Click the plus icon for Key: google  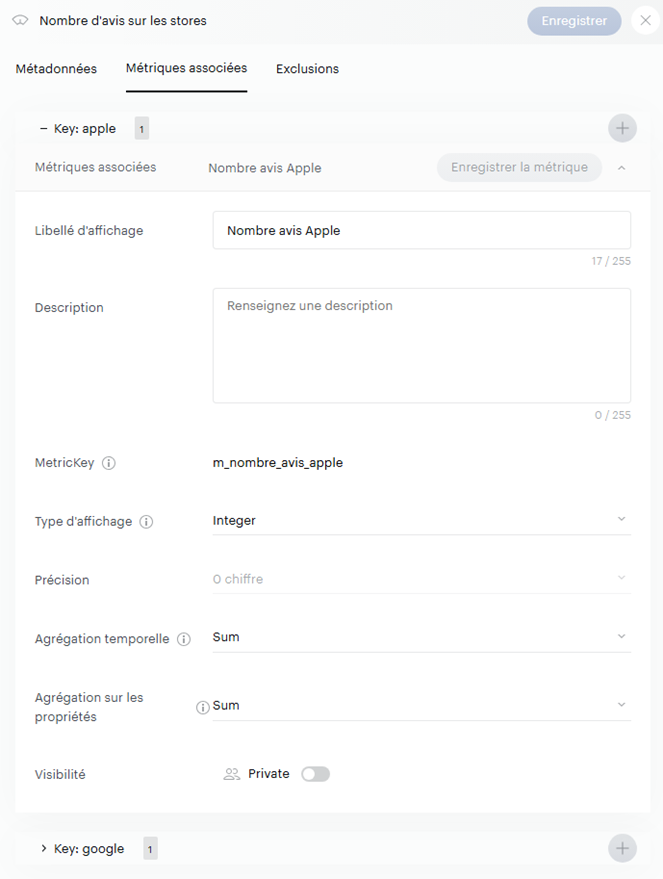pos(622,849)
